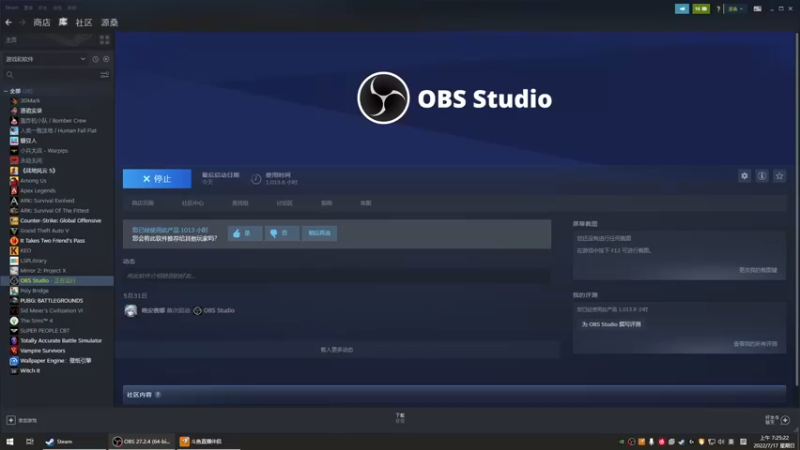The width and height of the screenshot is (800, 450).
Task: Select Totally Accurate Battle Simulator
Action: point(61,340)
